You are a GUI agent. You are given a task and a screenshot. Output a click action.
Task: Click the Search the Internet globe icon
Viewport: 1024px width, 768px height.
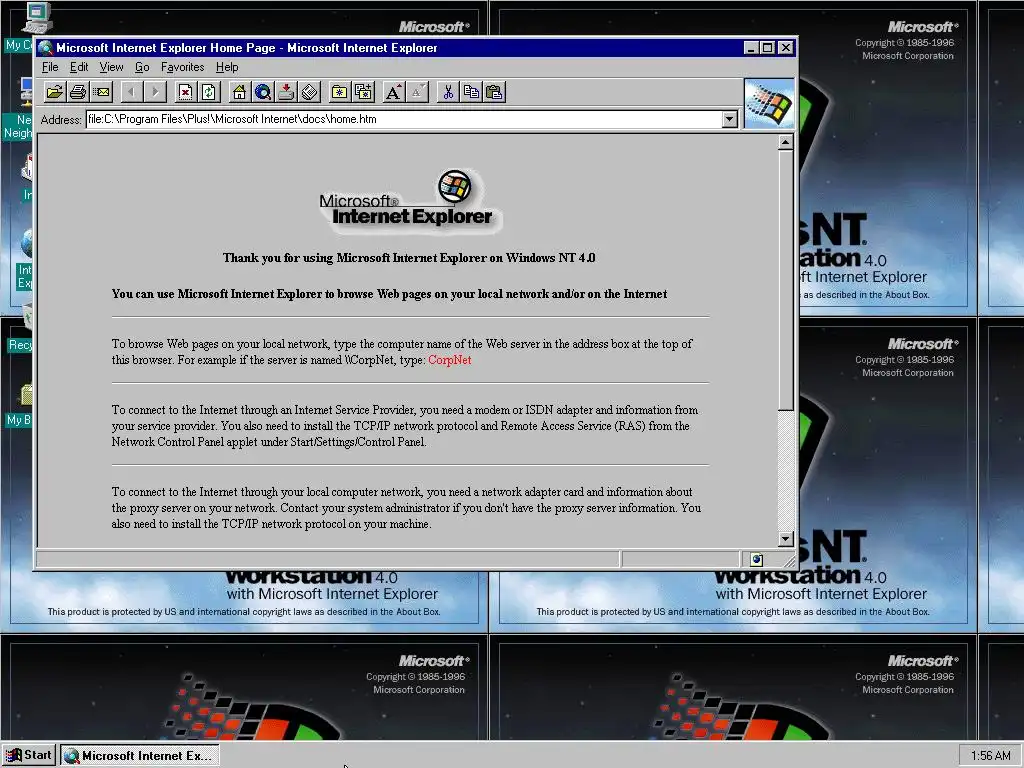(x=263, y=92)
